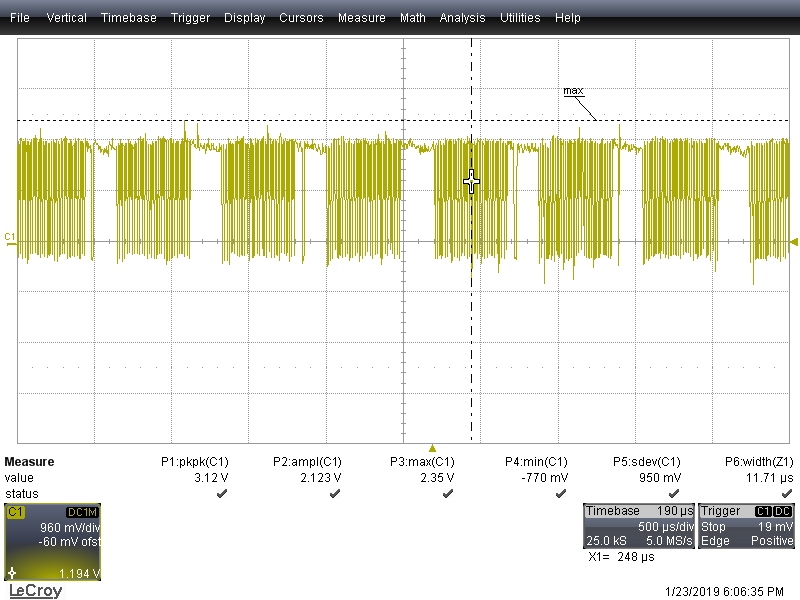
Task: Click the C1 ground level indicator
Action: pos(10,239)
